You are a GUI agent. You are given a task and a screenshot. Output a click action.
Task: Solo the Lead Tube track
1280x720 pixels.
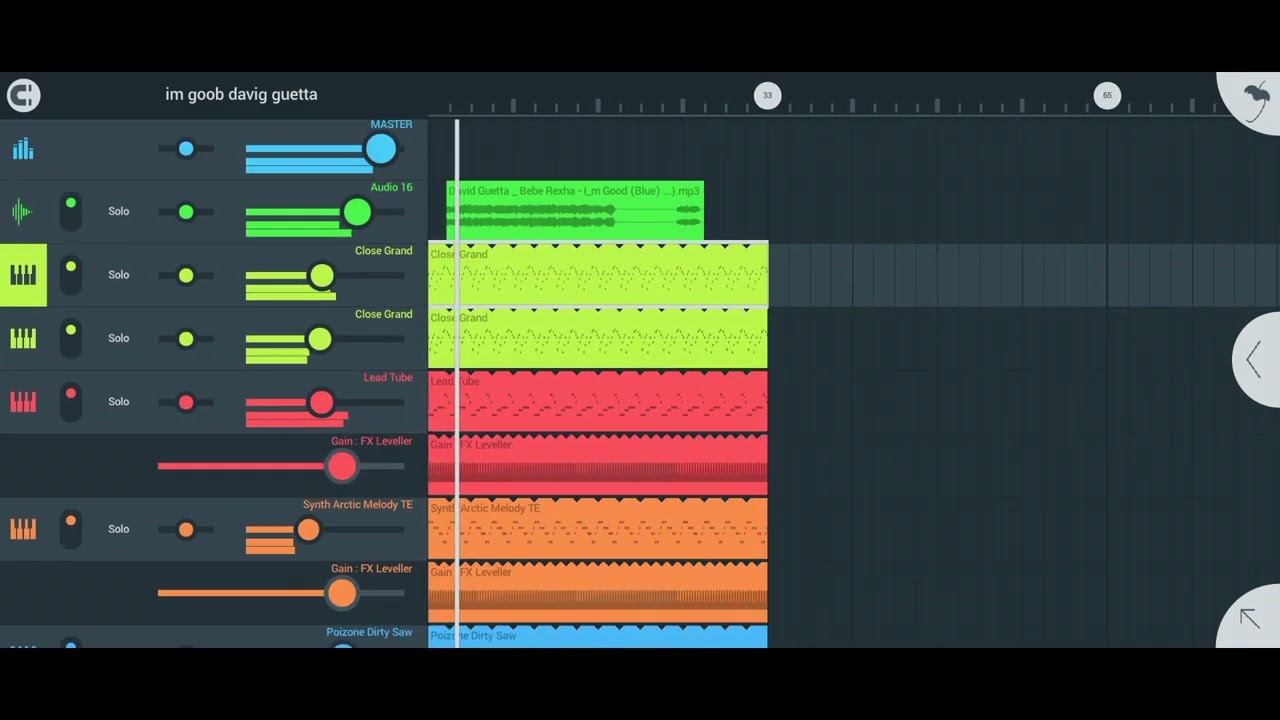point(119,401)
